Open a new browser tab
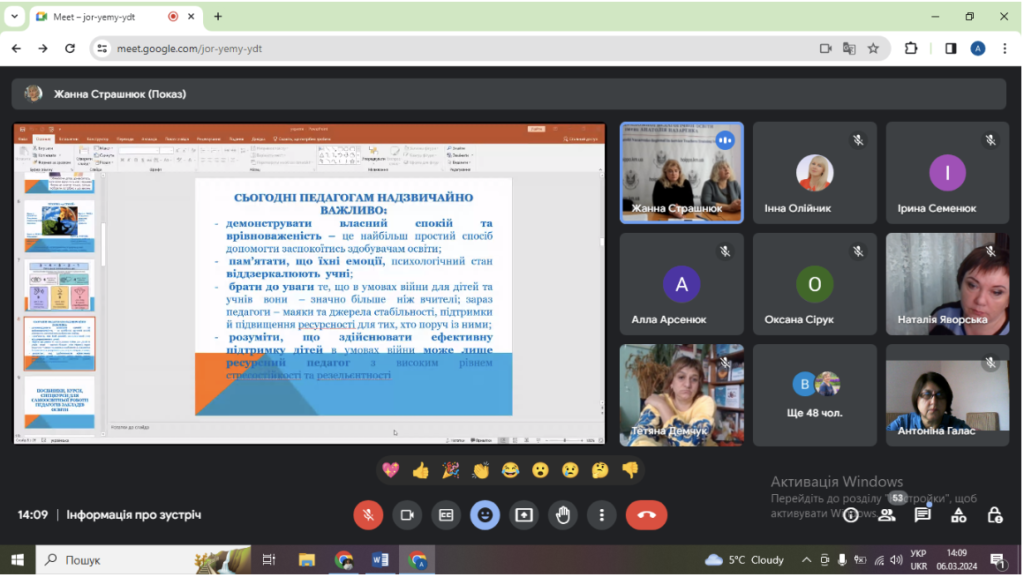 point(218,16)
